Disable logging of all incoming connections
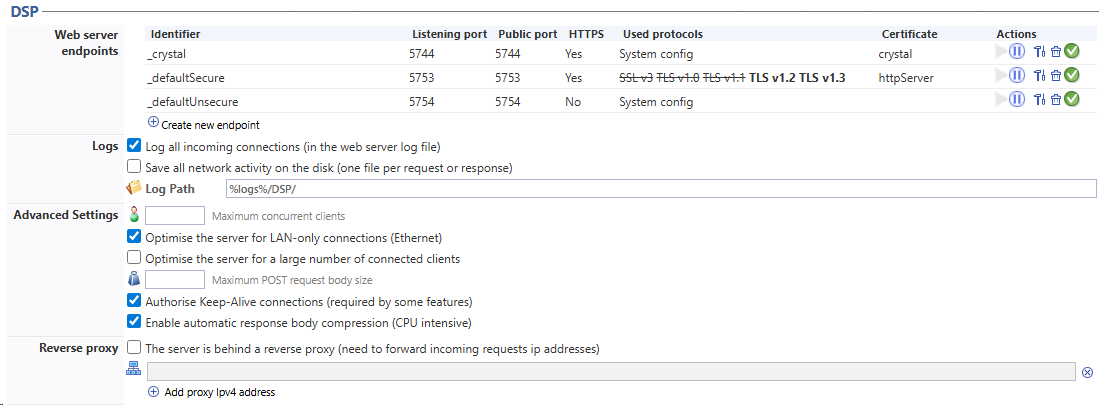 click(x=135, y=146)
